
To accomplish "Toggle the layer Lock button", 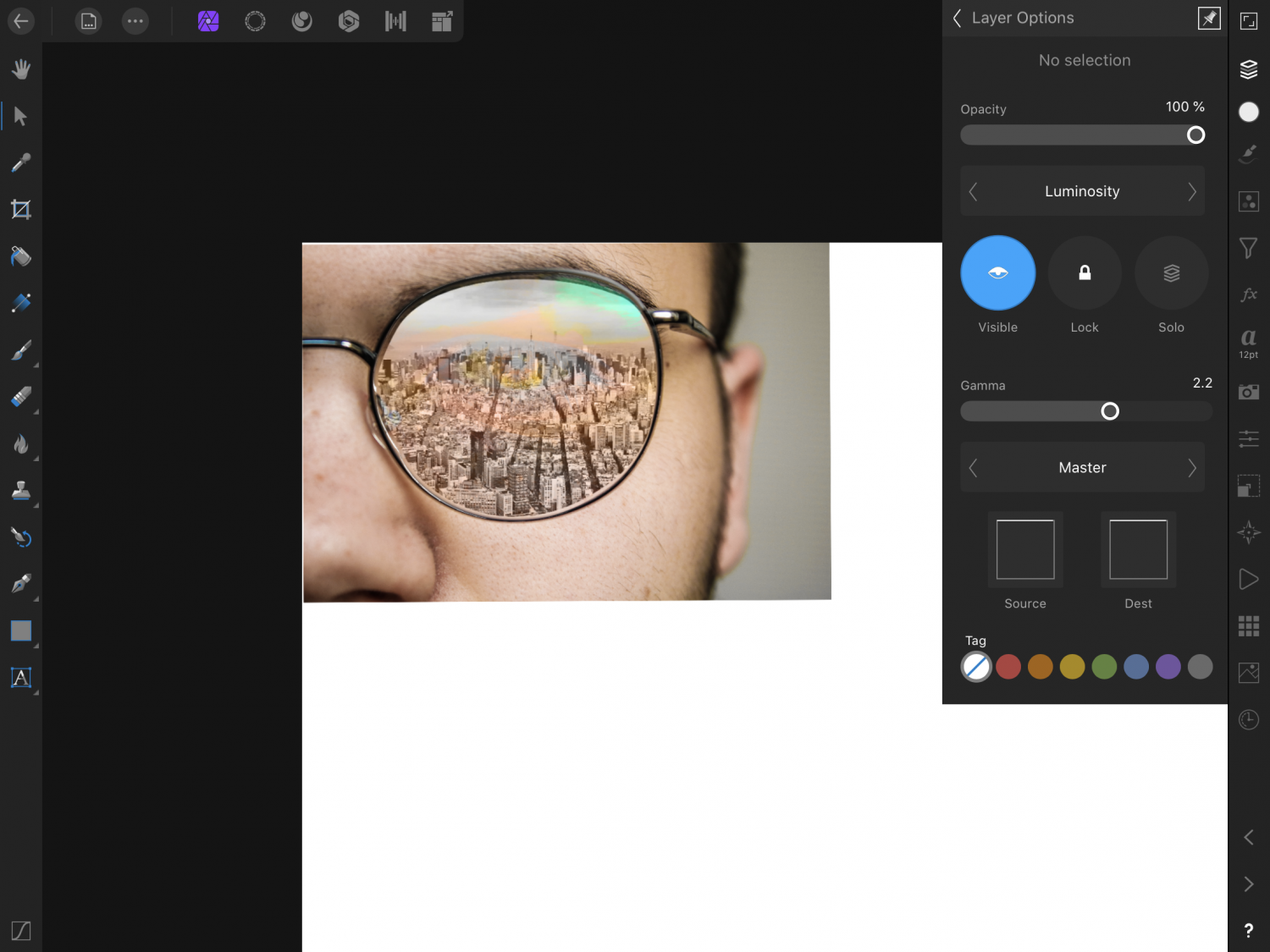I will click(x=1084, y=273).
